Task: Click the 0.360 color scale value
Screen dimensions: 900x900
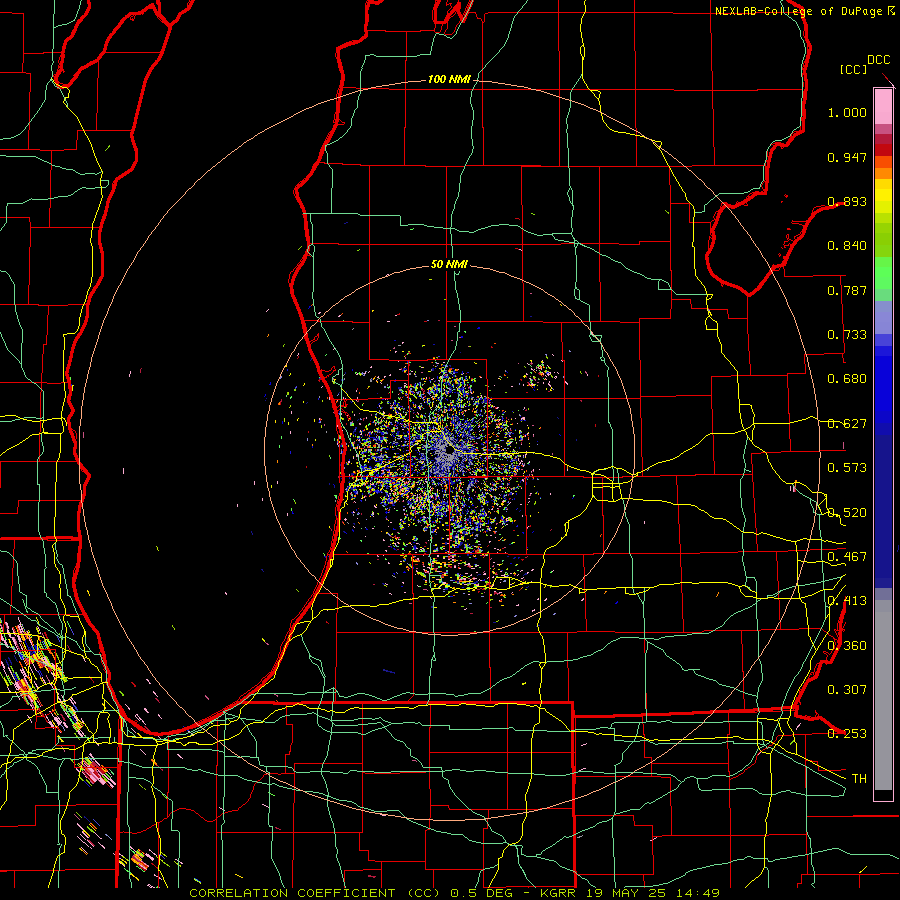Action: pyautogui.click(x=847, y=646)
